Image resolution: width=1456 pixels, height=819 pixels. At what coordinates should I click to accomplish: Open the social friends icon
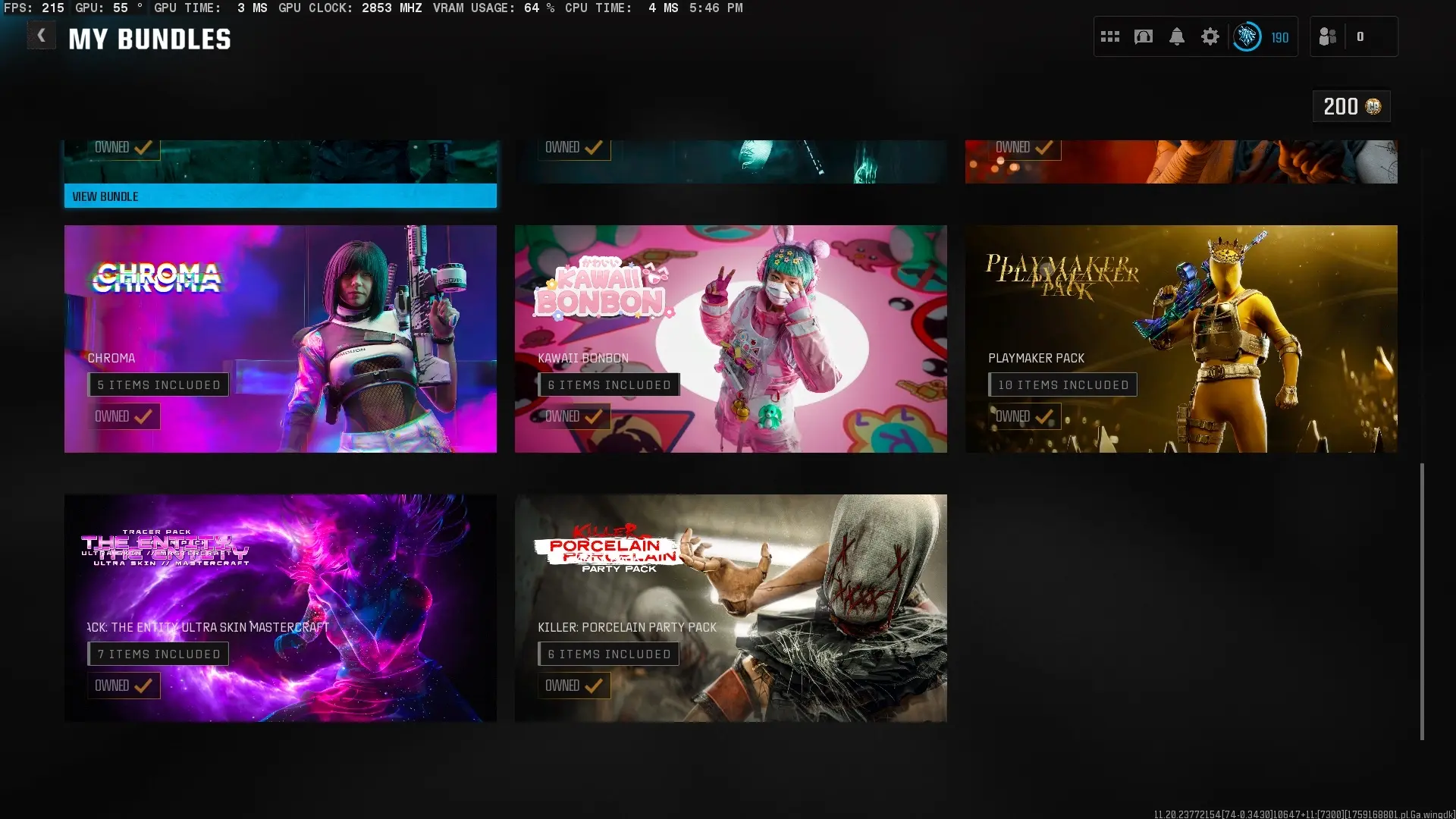click(x=1328, y=36)
